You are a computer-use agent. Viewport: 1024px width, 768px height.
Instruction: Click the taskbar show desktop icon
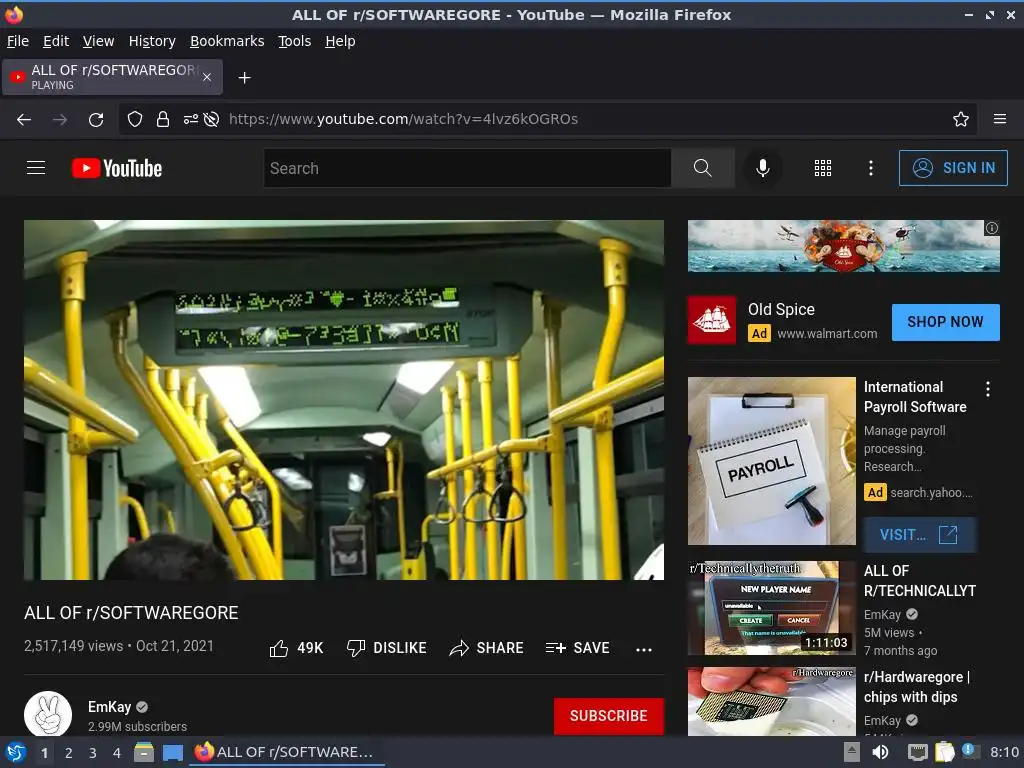pos(172,752)
